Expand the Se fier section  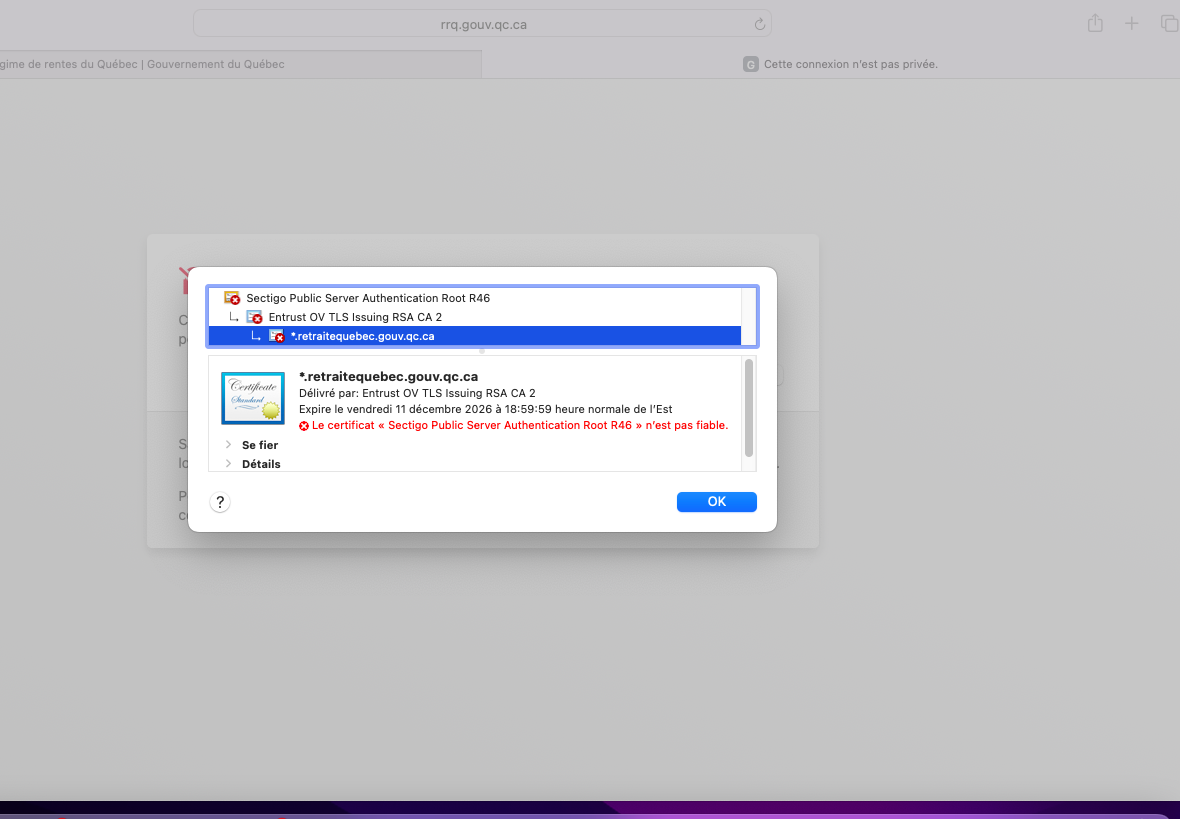[x=228, y=445]
